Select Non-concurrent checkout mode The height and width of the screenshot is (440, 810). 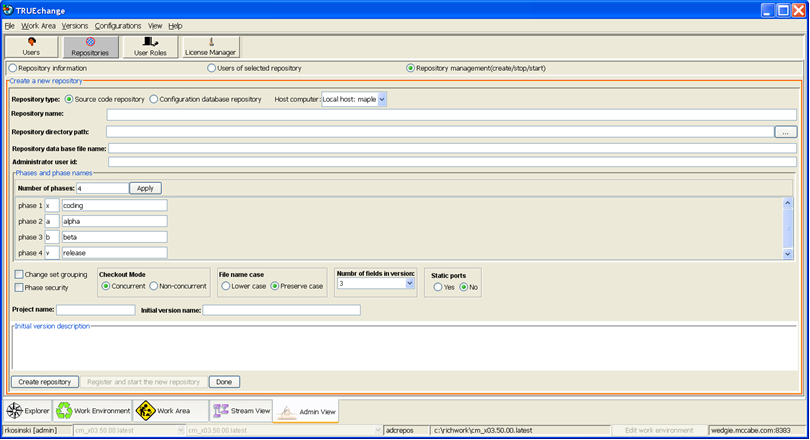click(153, 286)
